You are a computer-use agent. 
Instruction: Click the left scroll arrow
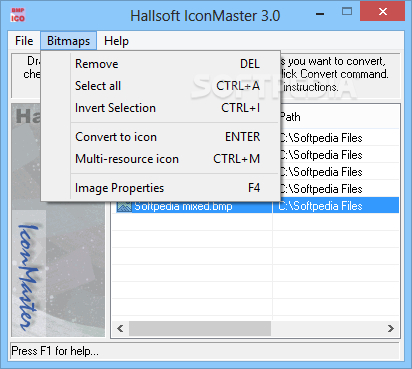(120, 328)
